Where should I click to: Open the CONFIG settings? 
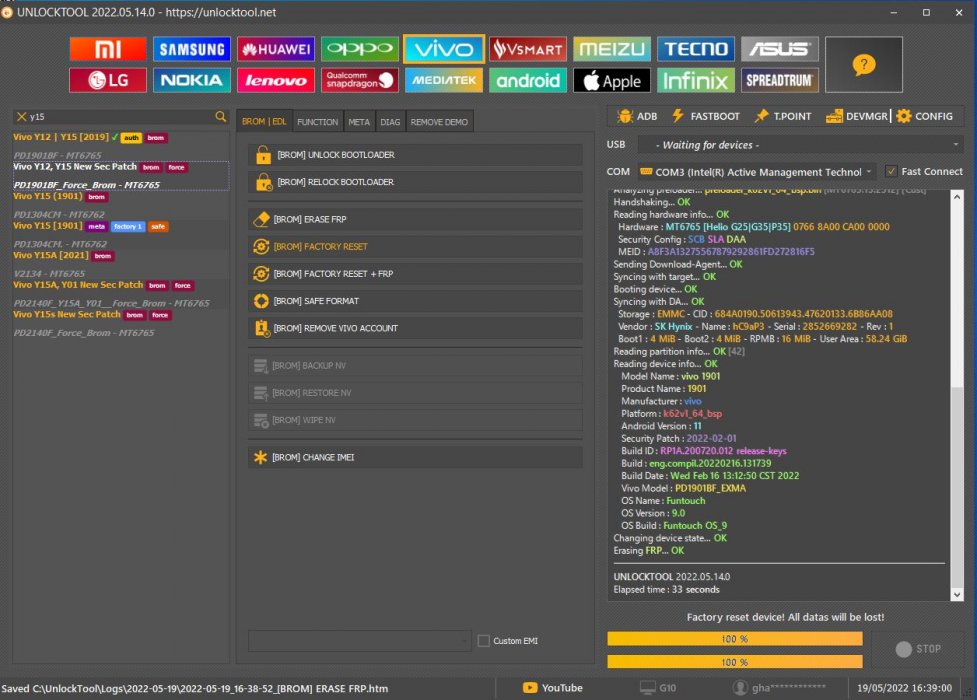(x=925, y=116)
